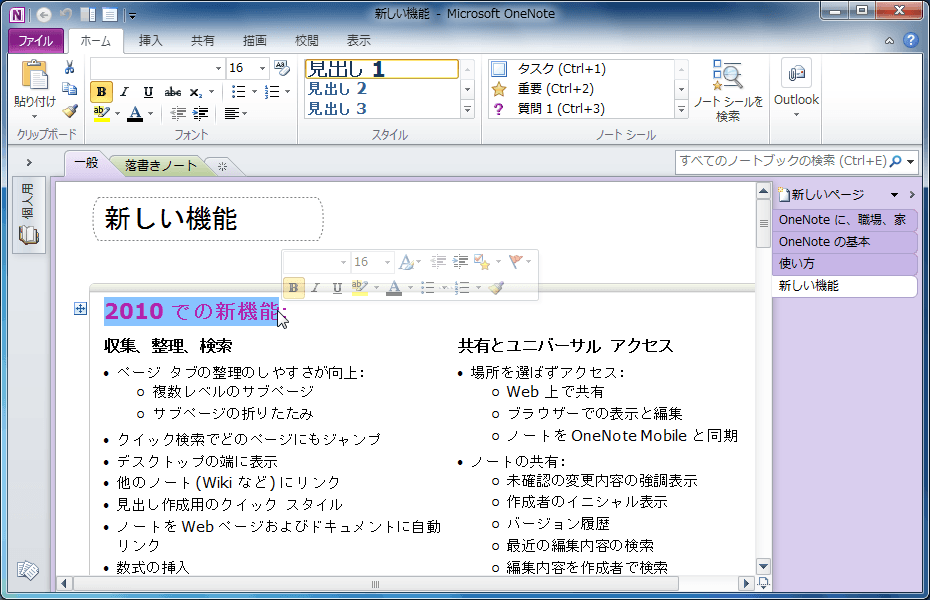Switch to the 表示 ribbon tab

click(x=359, y=40)
